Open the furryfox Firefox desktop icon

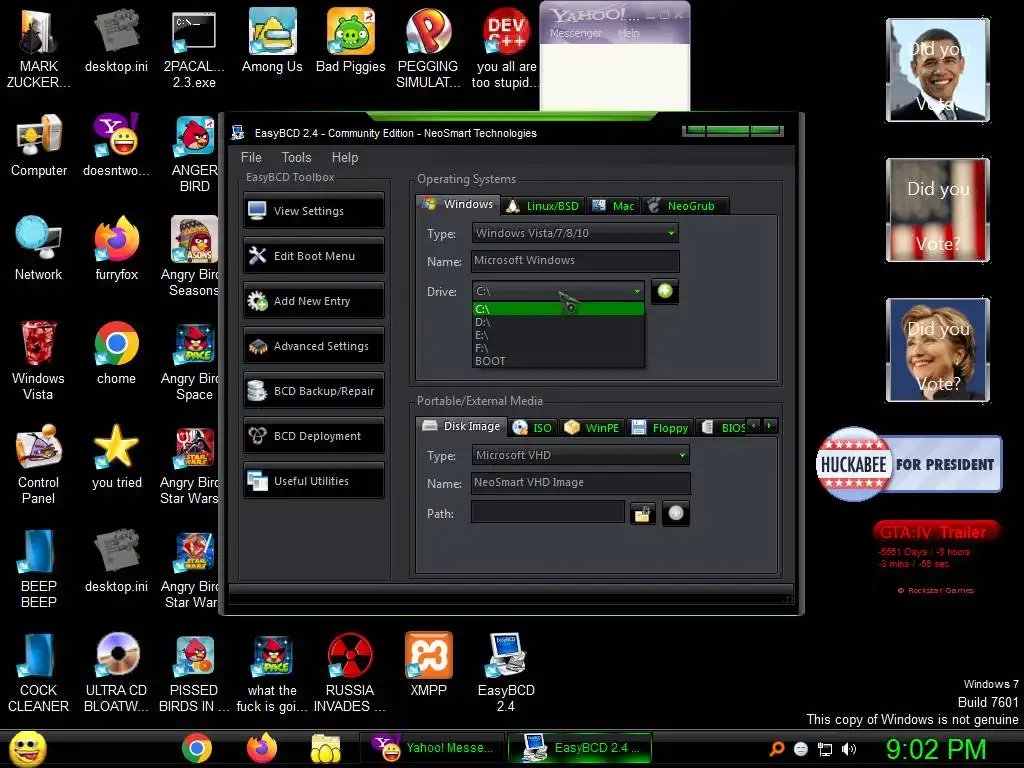tap(116, 249)
